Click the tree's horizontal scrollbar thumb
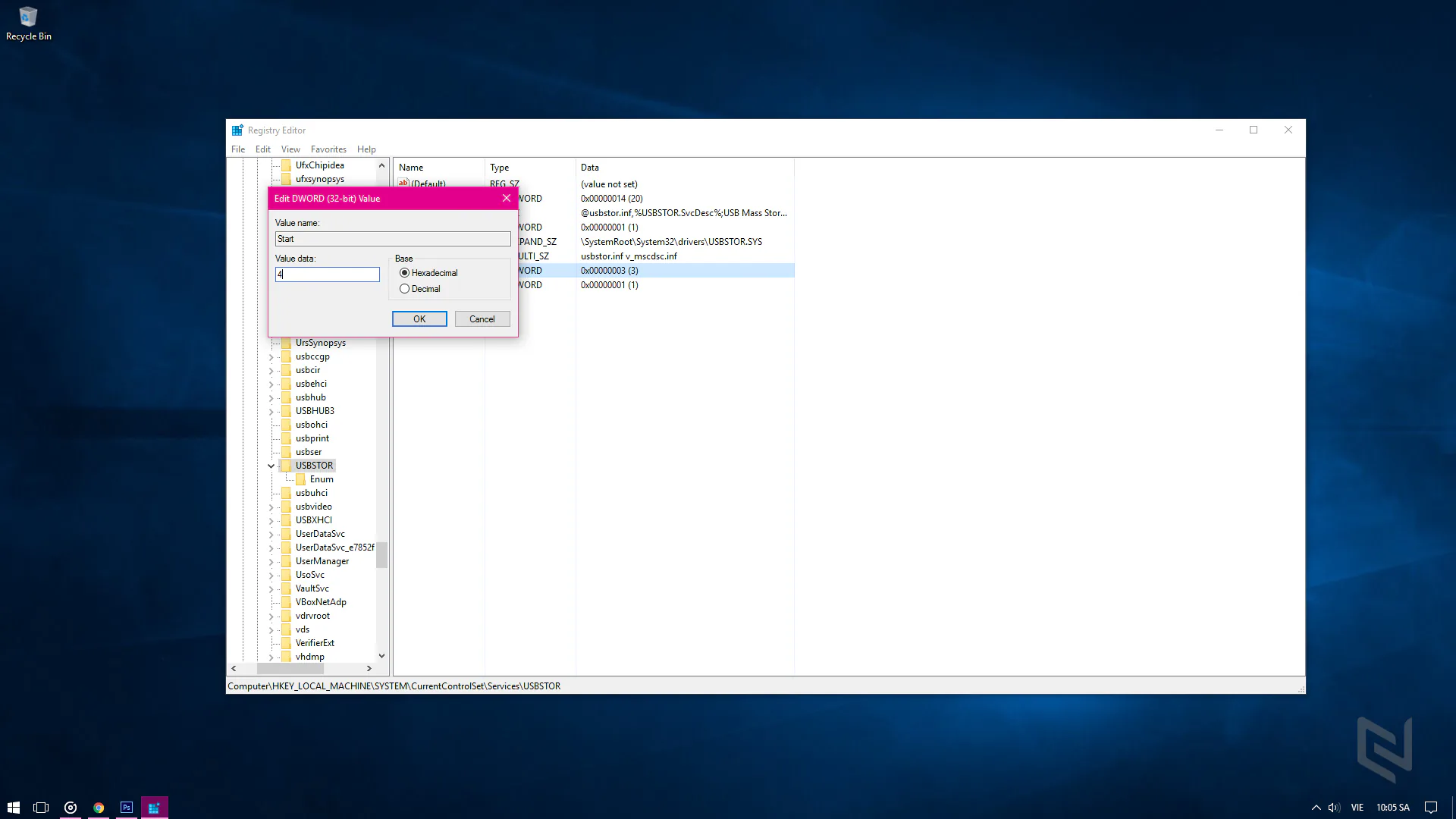 [290, 669]
